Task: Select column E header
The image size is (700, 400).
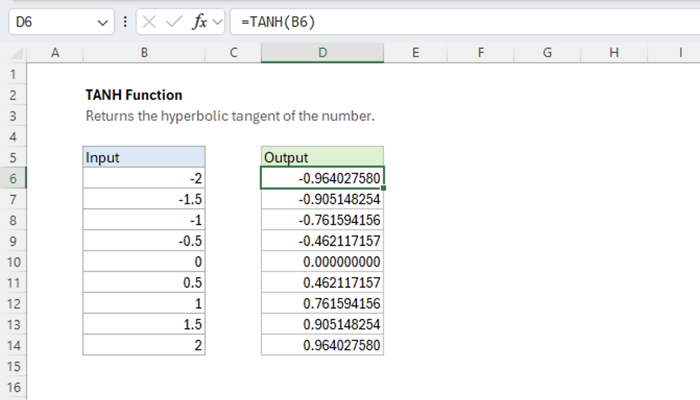Action: 415,53
